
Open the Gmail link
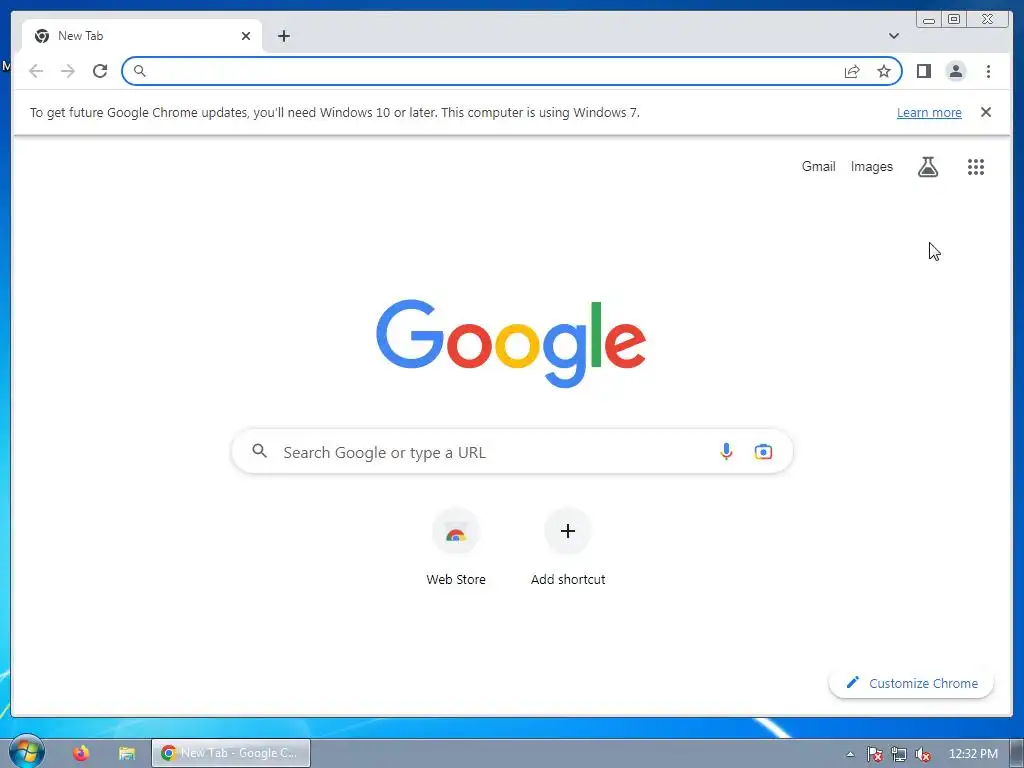(x=818, y=167)
